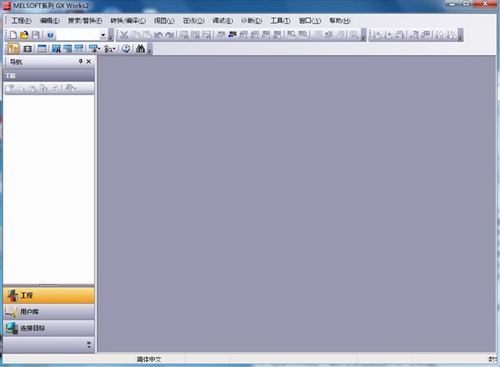Close the navigation panel with X
500x367 pixels.
[x=89, y=61]
